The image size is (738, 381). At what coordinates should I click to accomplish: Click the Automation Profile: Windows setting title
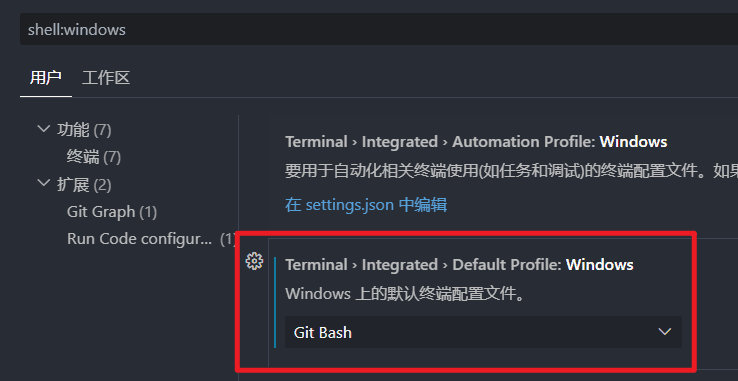pos(476,142)
